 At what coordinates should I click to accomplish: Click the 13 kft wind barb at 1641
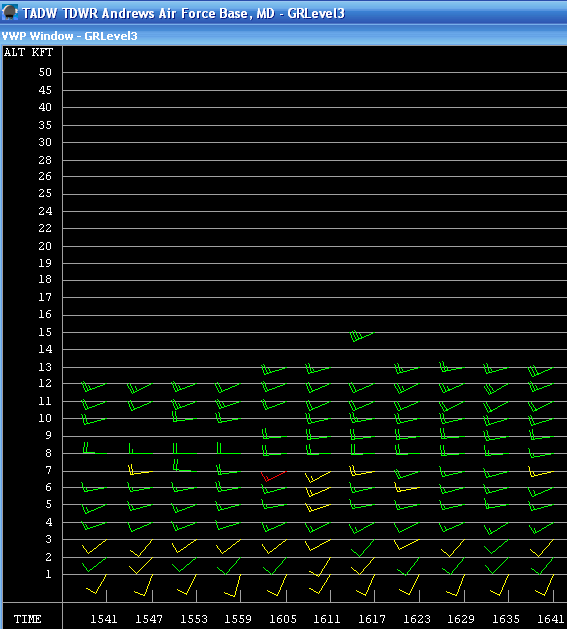pyautogui.click(x=540, y=371)
